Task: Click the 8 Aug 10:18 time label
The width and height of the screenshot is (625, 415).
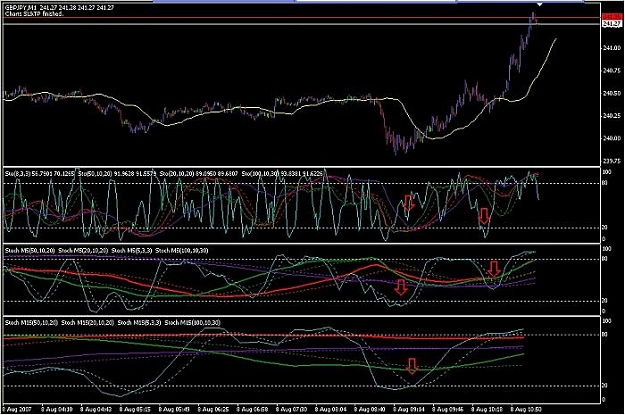Action: pyautogui.click(x=488, y=409)
